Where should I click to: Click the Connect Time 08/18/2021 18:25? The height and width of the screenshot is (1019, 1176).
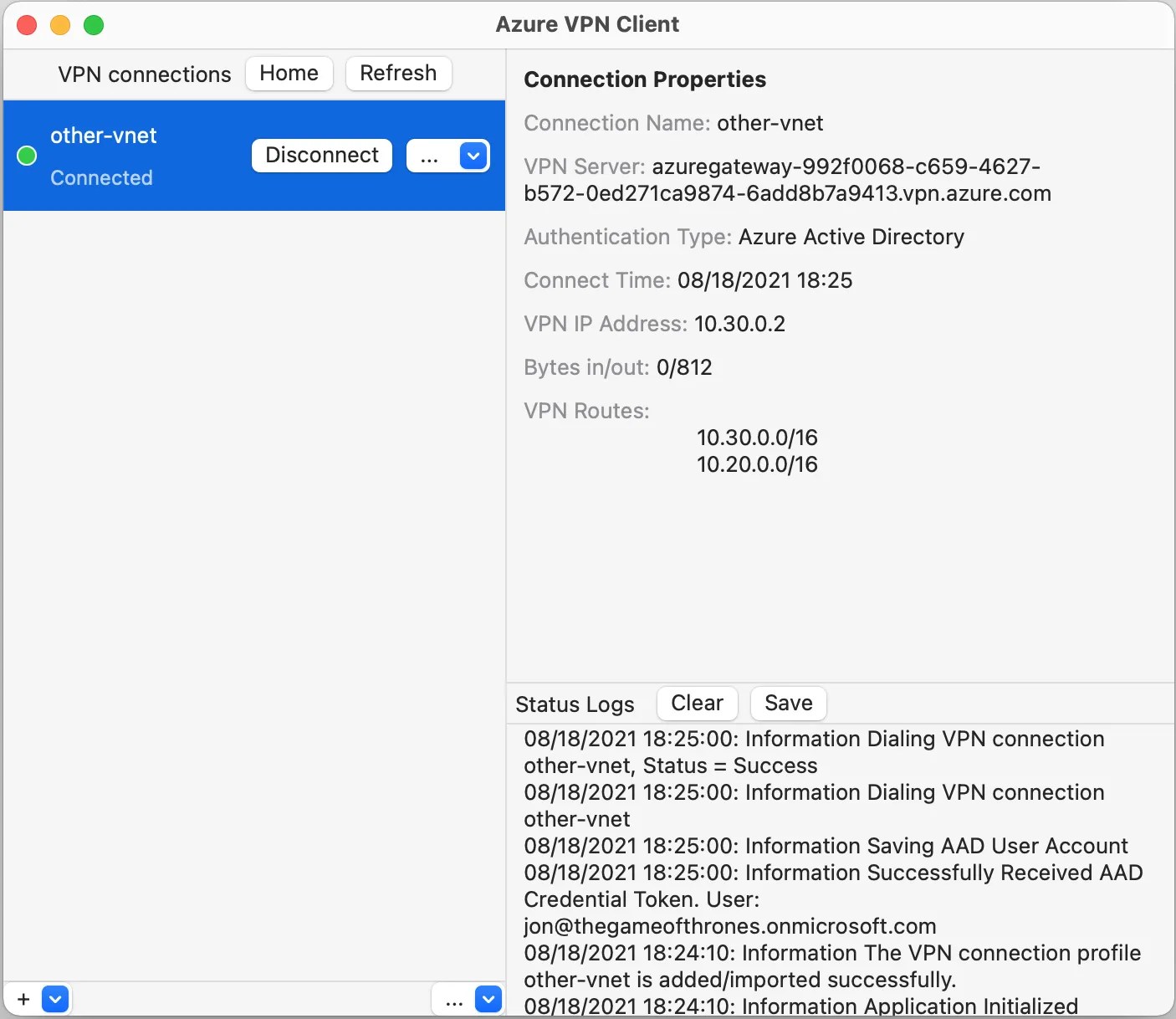coord(764,280)
